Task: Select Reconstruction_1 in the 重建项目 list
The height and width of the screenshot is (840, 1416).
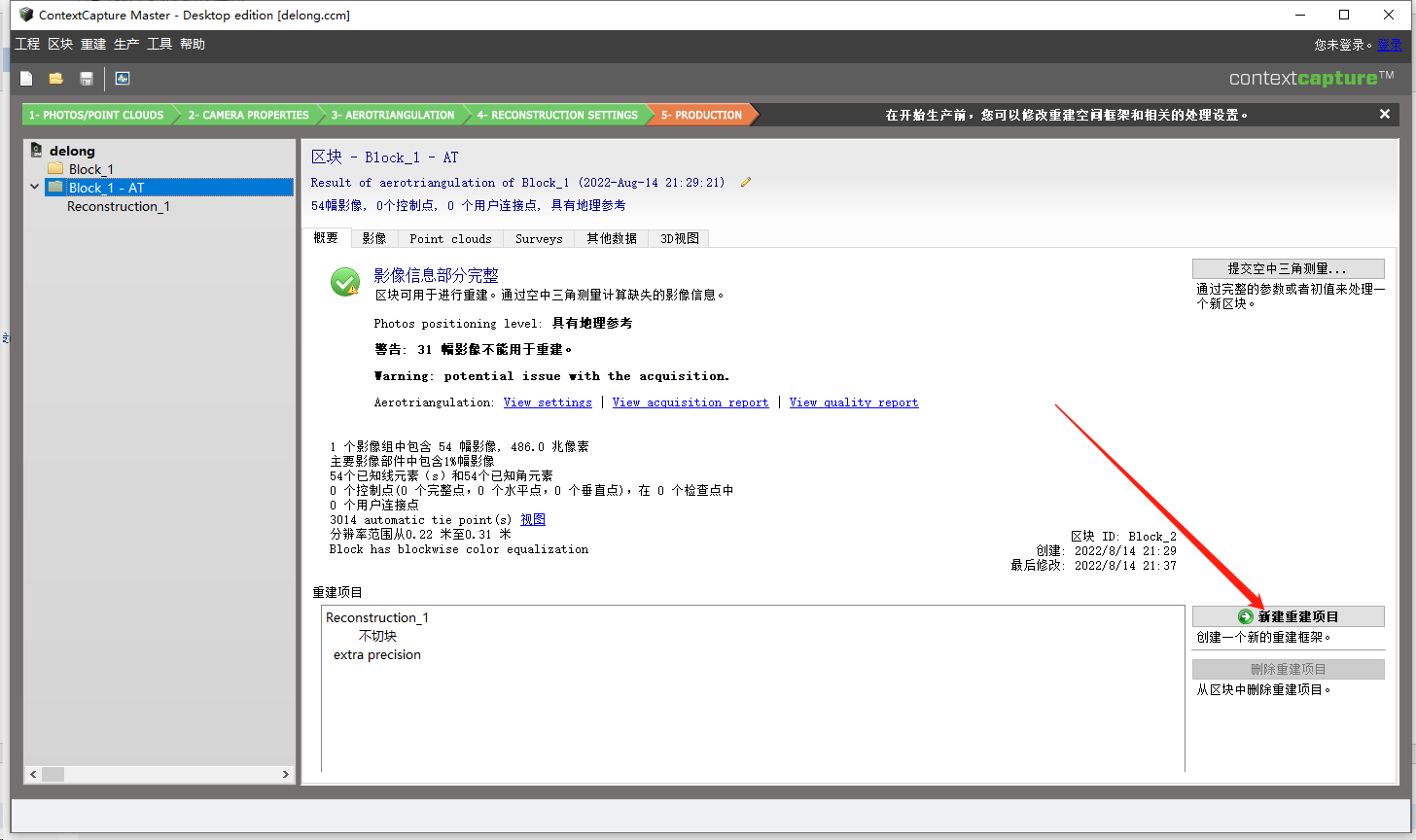Action: point(377,617)
